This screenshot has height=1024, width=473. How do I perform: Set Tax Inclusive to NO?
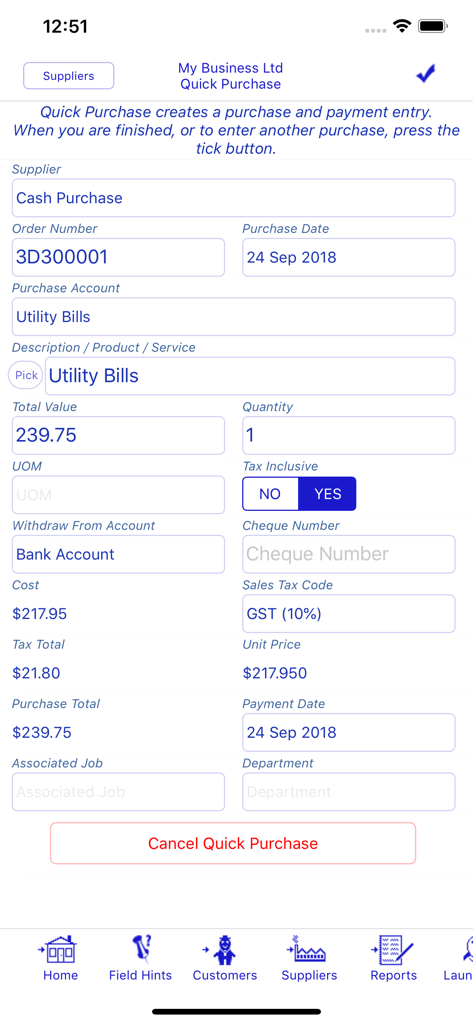(x=270, y=494)
